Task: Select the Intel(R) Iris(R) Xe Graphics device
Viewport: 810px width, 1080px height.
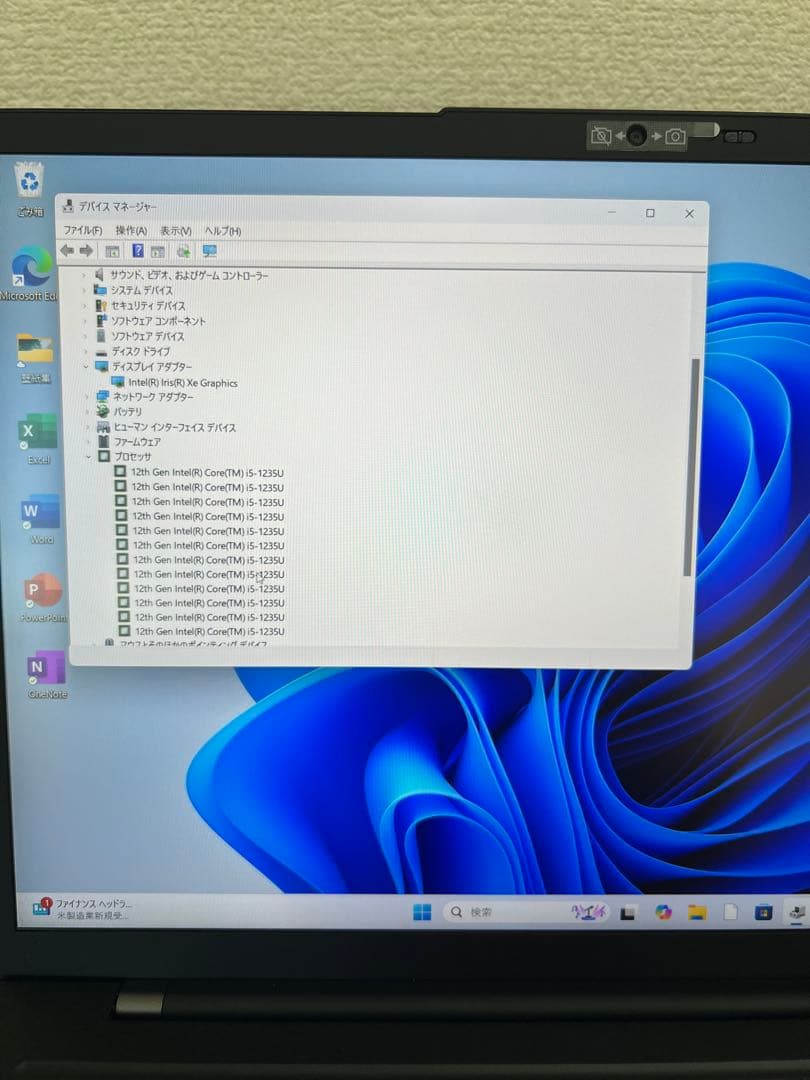Action: pyautogui.click(x=183, y=382)
